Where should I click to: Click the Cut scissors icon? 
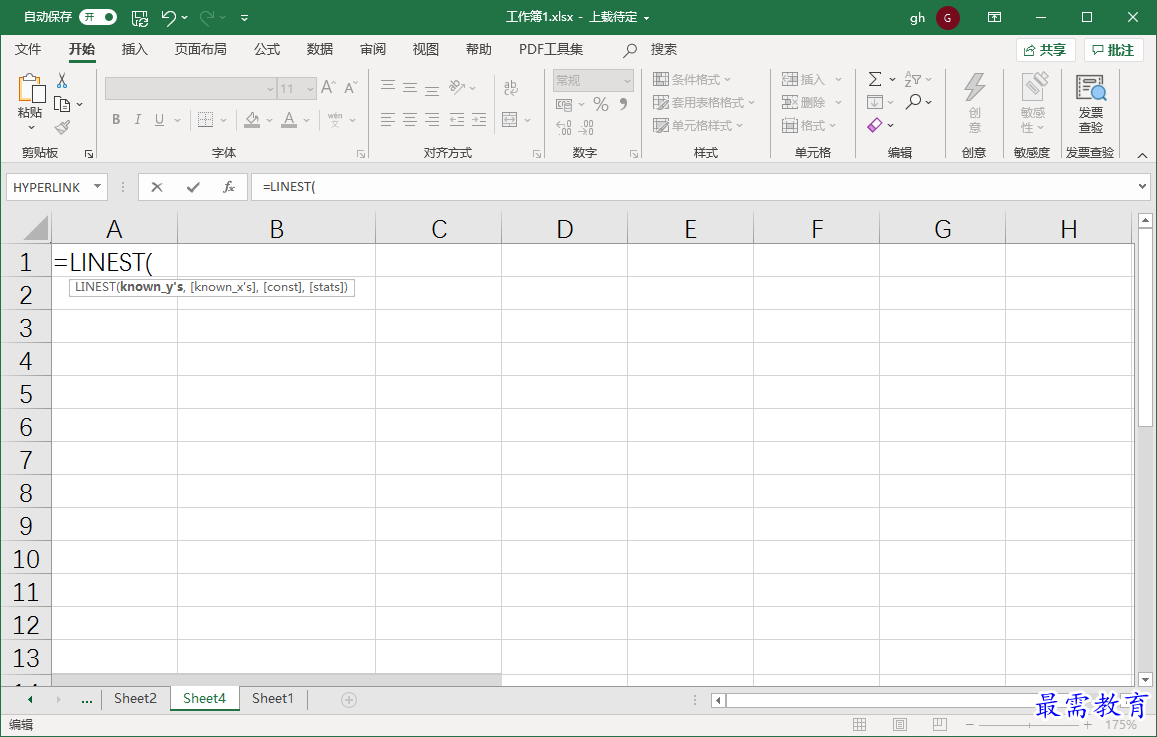coord(62,80)
